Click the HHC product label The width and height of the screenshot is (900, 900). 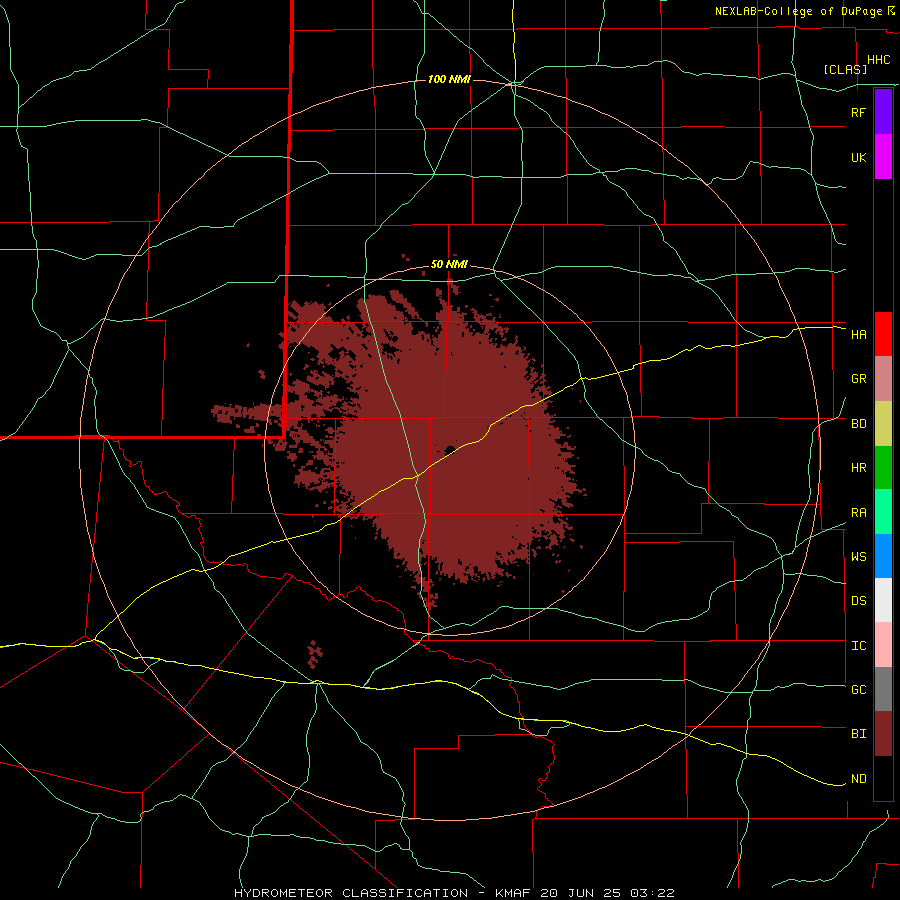click(879, 60)
